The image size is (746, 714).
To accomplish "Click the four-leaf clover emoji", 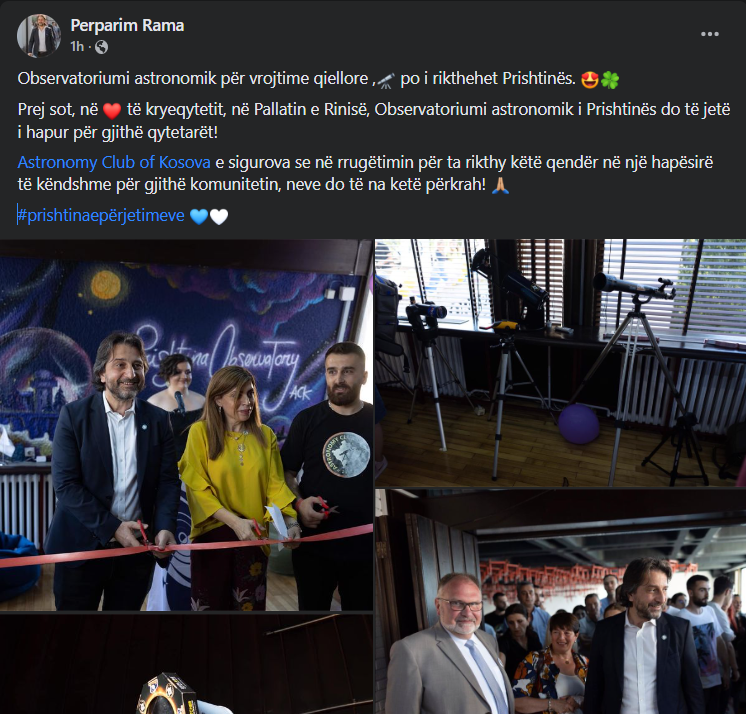I will tap(609, 79).
